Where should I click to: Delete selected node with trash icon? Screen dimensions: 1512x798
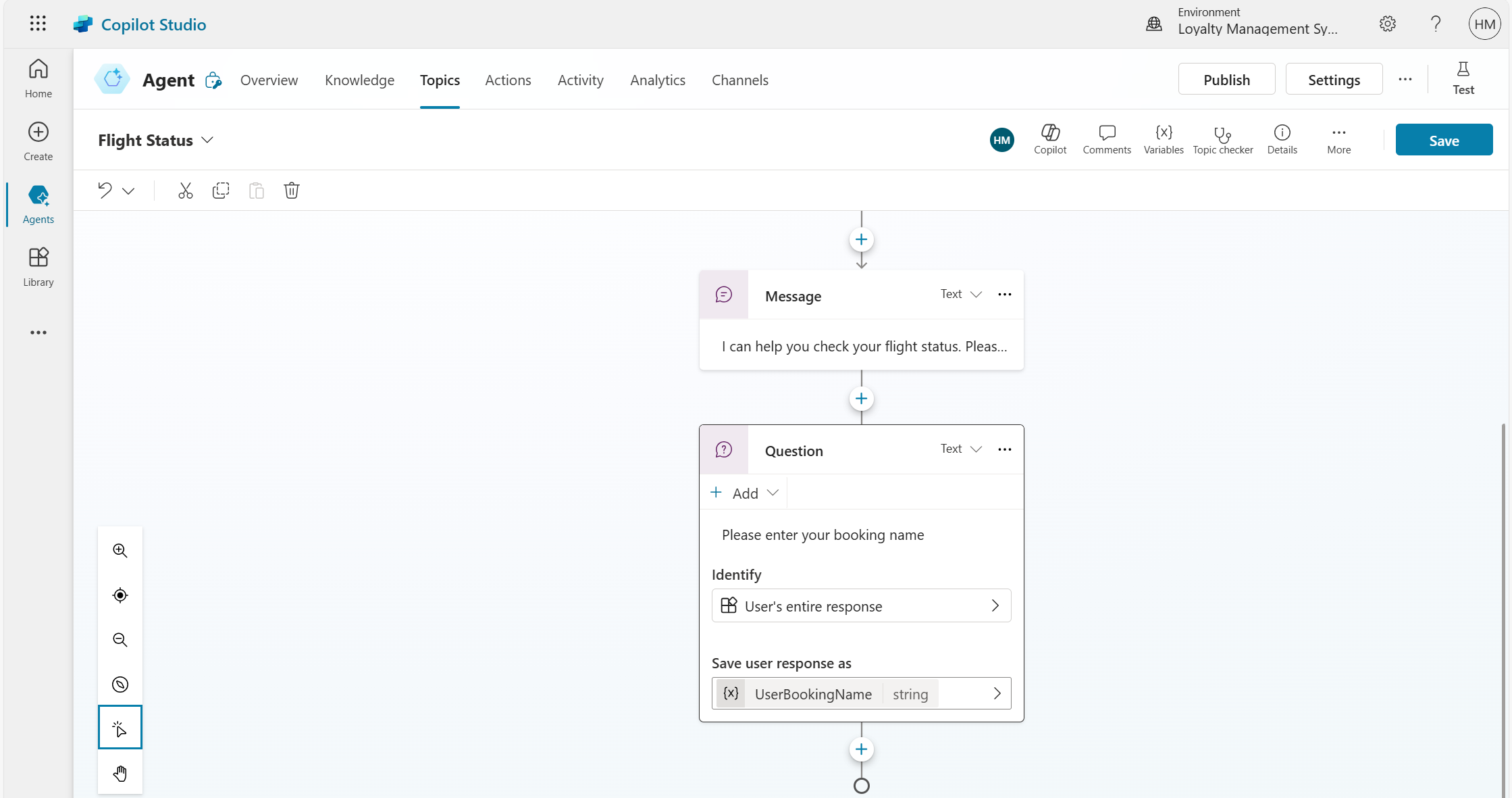(x=291, y=191)
